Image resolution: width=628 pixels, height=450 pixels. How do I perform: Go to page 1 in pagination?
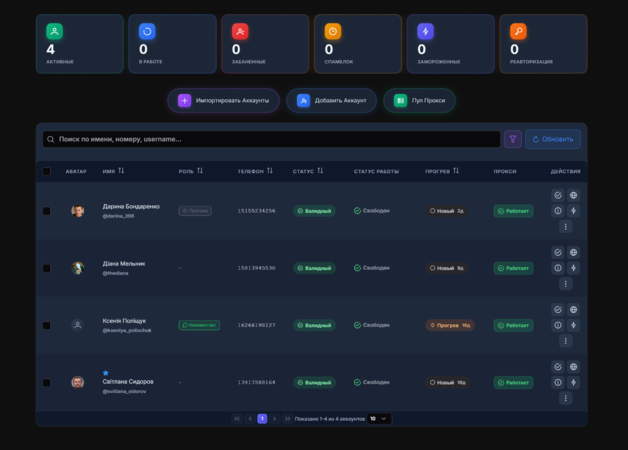tap(262, 419)
